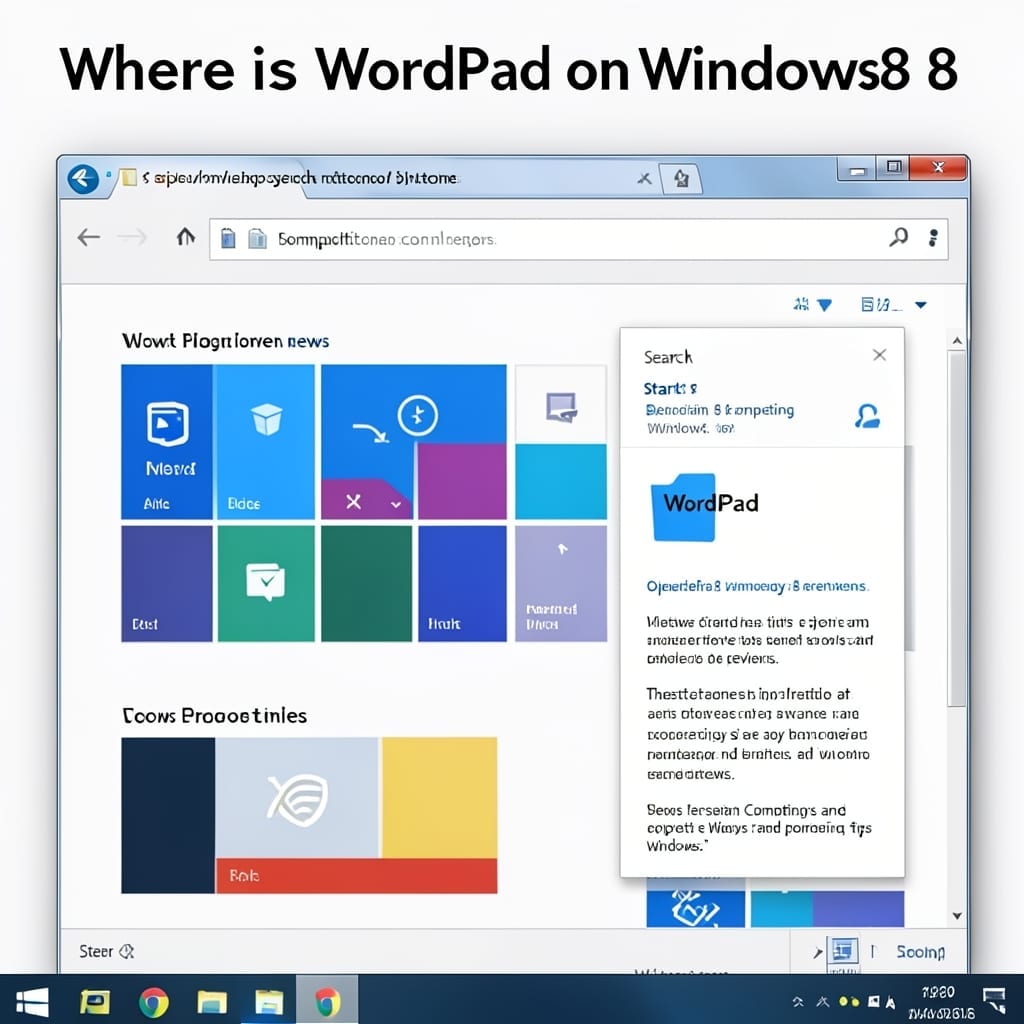Open a new tab next to the current tab
Screen dimensions: 1024x1024
[x=681, y=178]
